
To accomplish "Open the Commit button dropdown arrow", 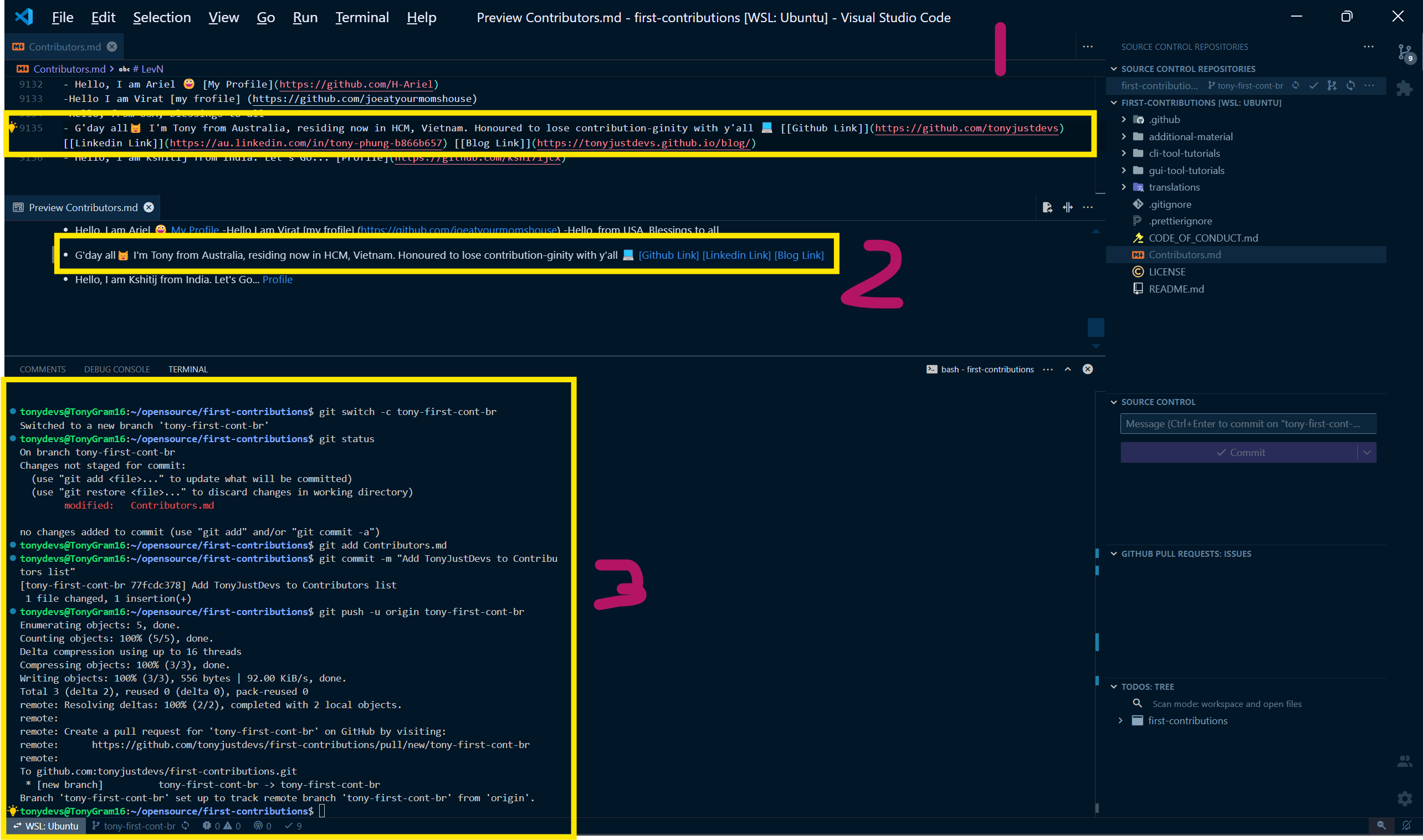I will click(1368, 452).
